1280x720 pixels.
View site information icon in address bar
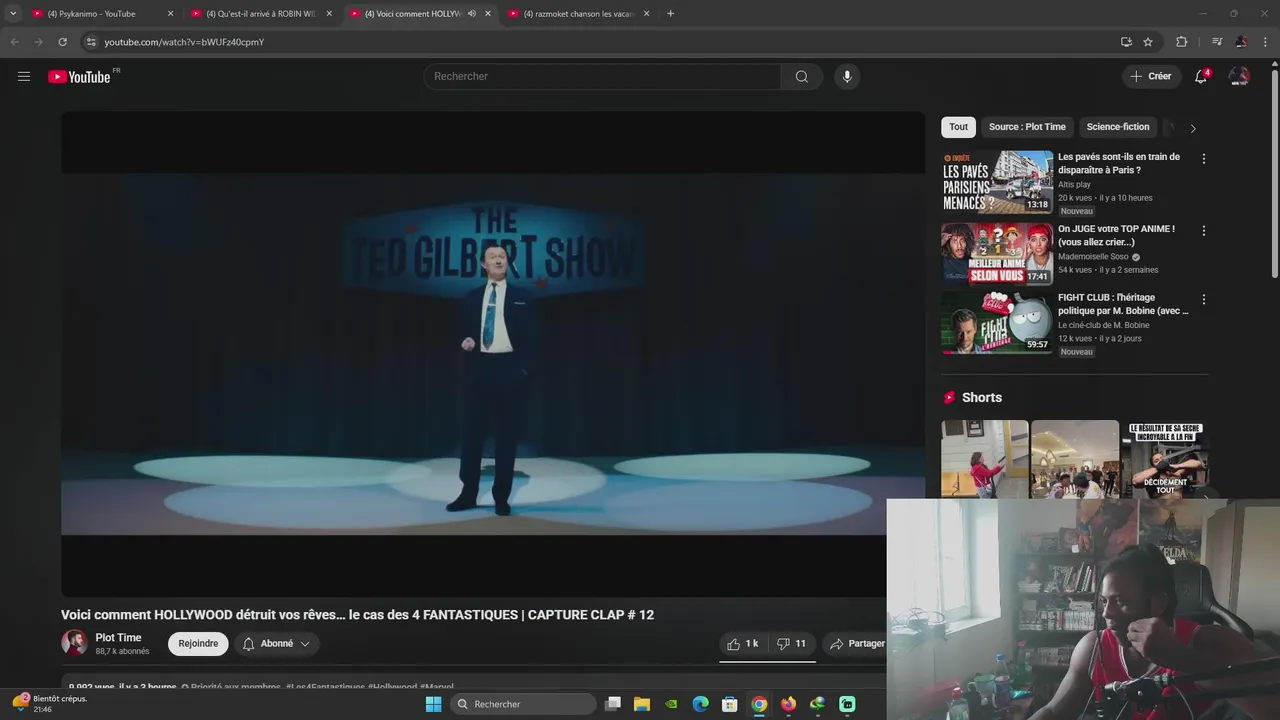(90, 42)
